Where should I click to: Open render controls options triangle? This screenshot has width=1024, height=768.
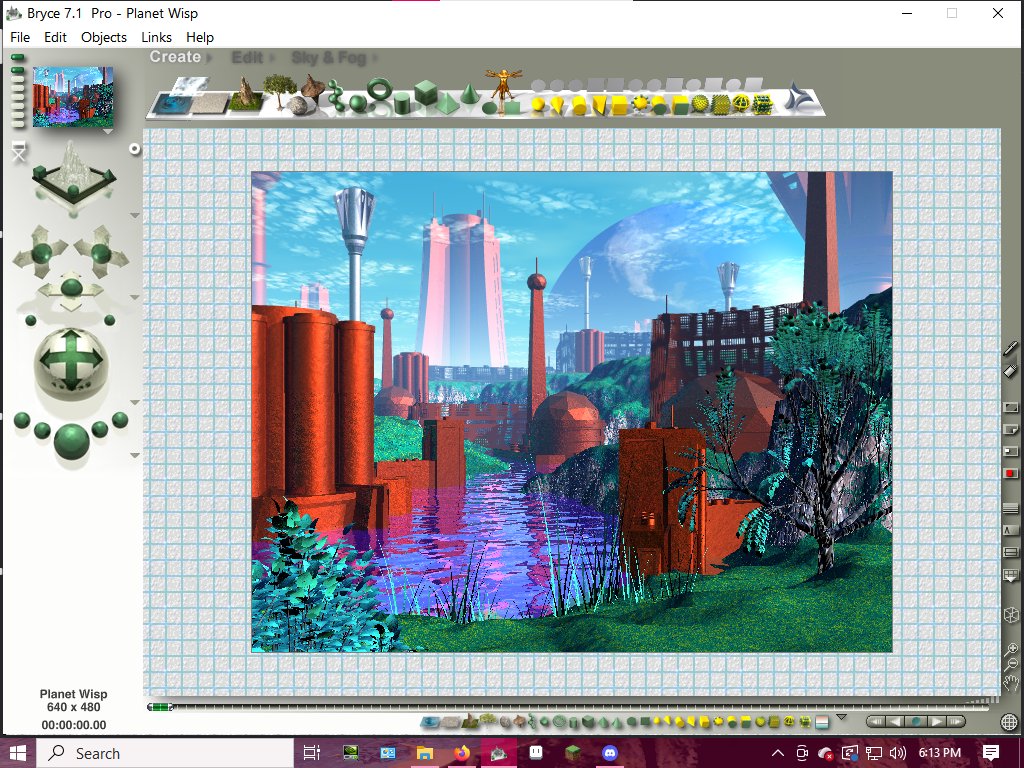(135, 455)
